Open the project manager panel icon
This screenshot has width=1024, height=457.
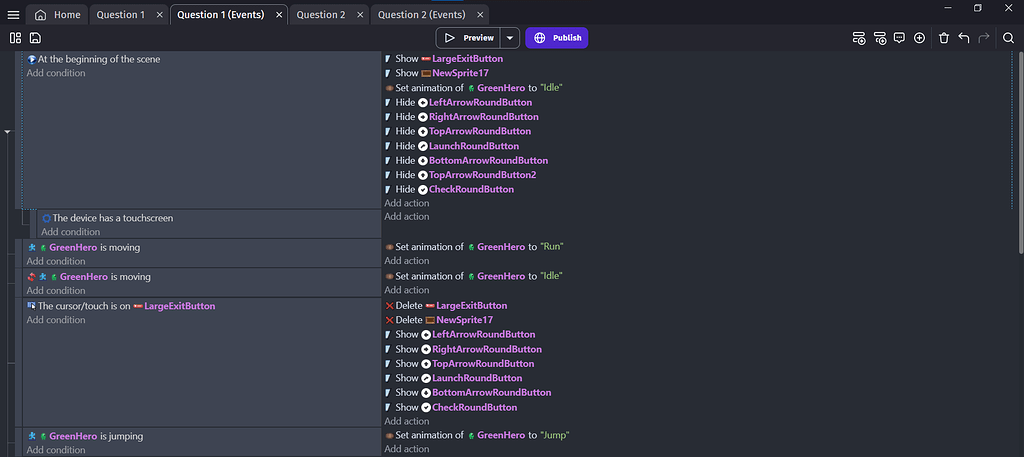15,38
